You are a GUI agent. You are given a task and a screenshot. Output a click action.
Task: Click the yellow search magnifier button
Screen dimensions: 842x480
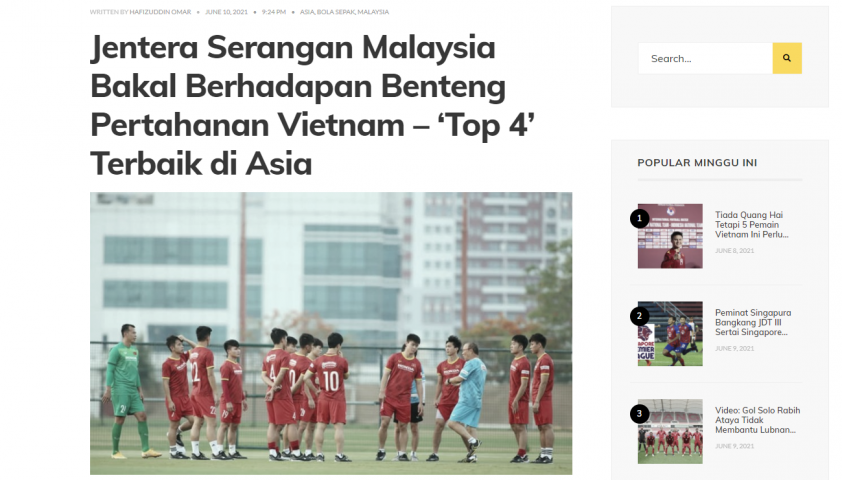pos(787,58)
